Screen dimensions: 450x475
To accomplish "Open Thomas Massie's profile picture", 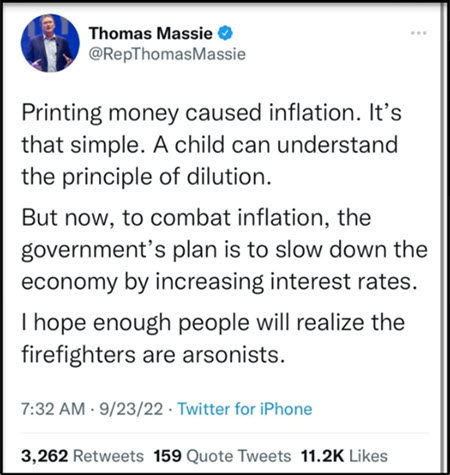I will [x=50, y=43].
